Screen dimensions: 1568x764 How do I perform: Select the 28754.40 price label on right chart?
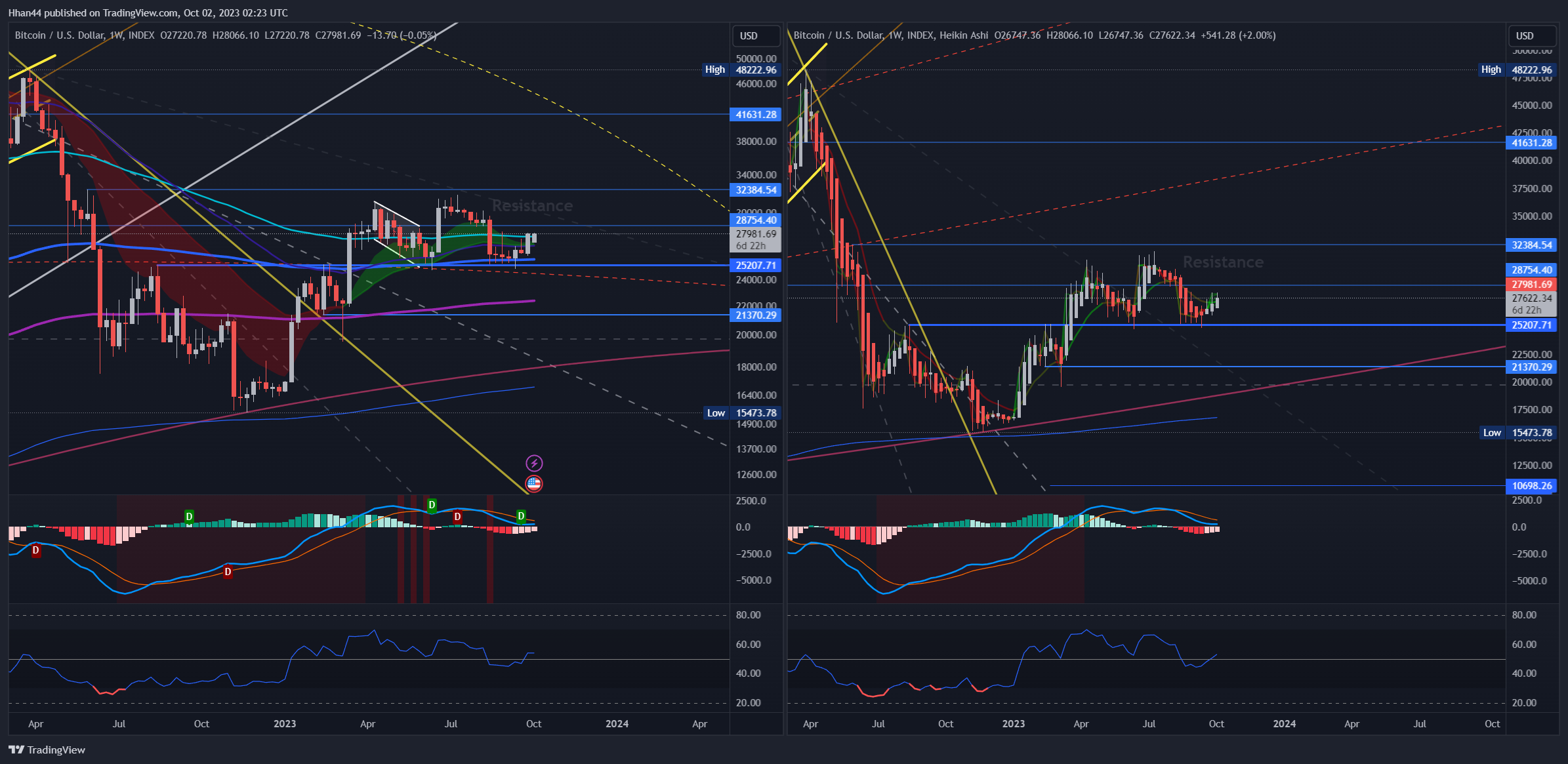click(x=1532, y=270)
